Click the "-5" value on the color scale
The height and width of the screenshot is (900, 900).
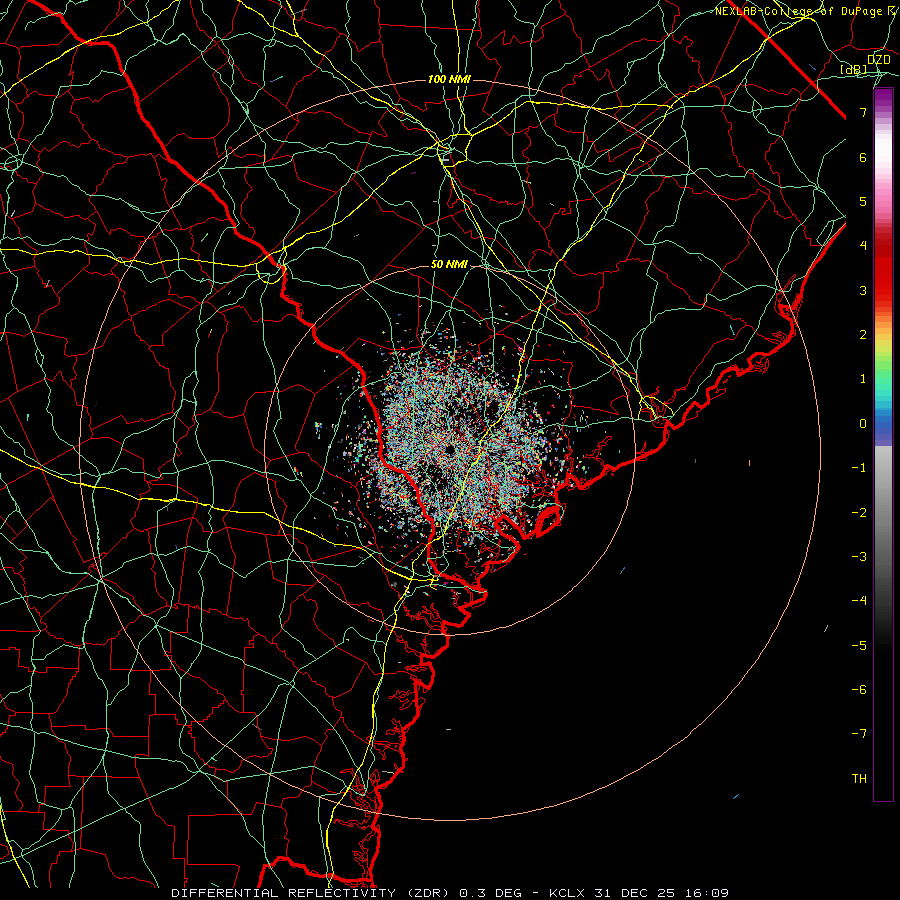pyautogui.click(x=859, y=646)
